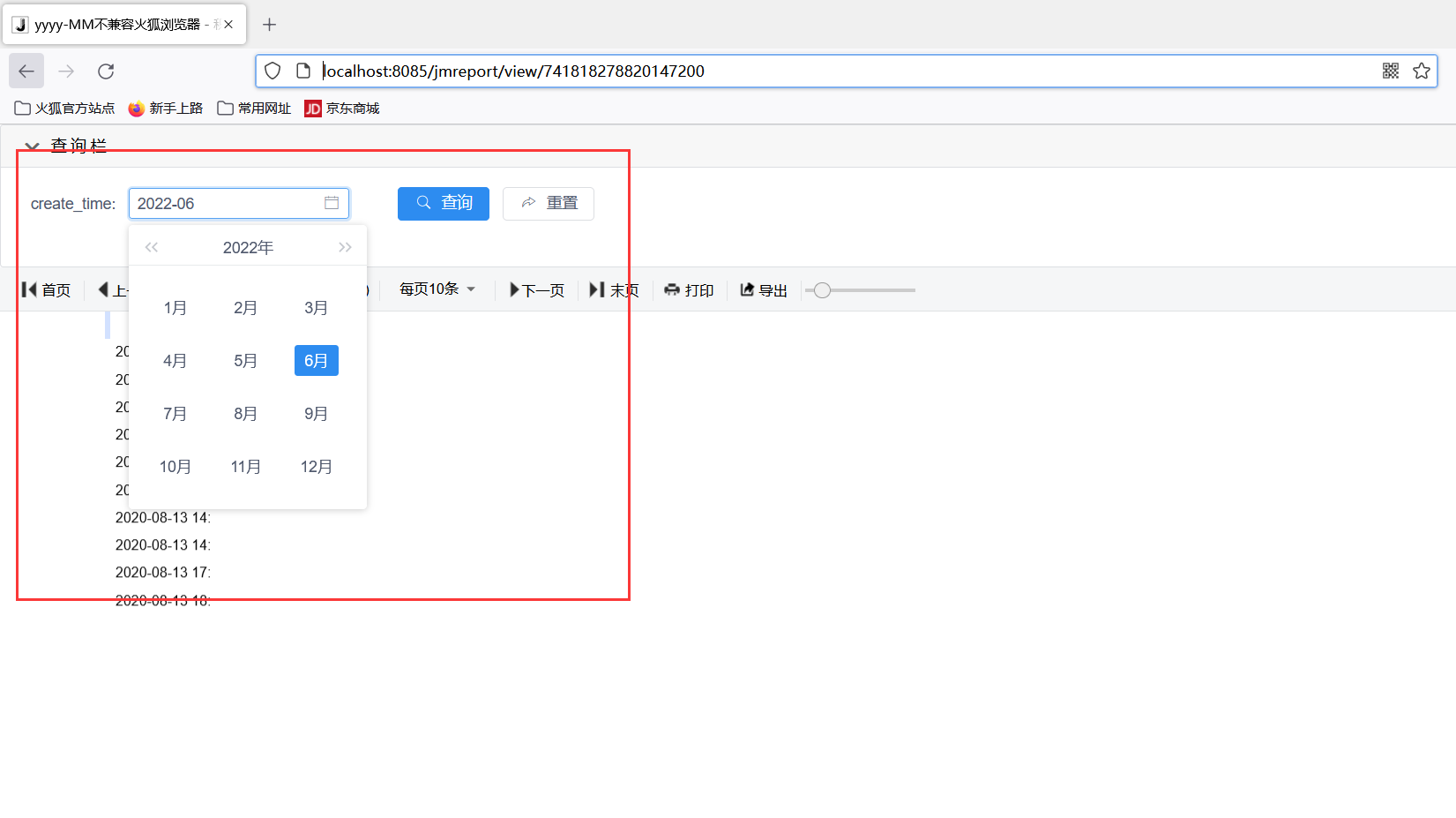Select 12月 in month picker
The height and width of the screenshot is (818, 1456).
pos(317,467)
